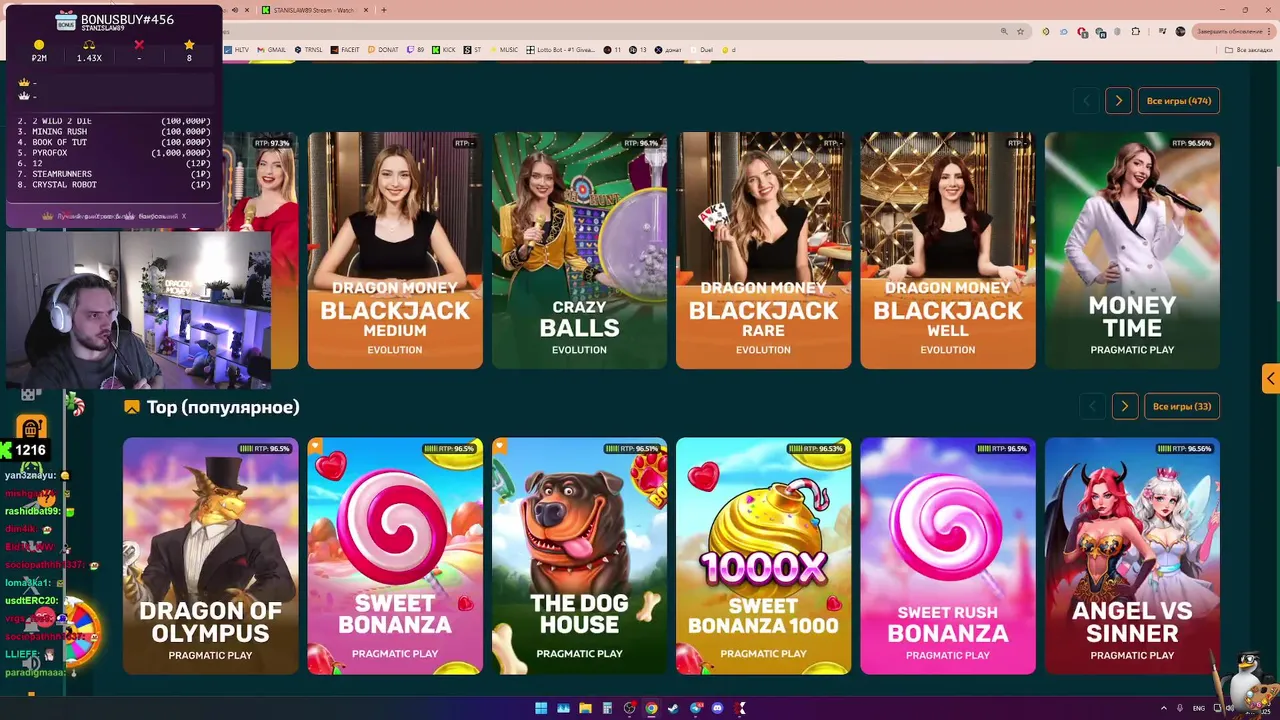Open the KICK bookmark

(443, 49)
